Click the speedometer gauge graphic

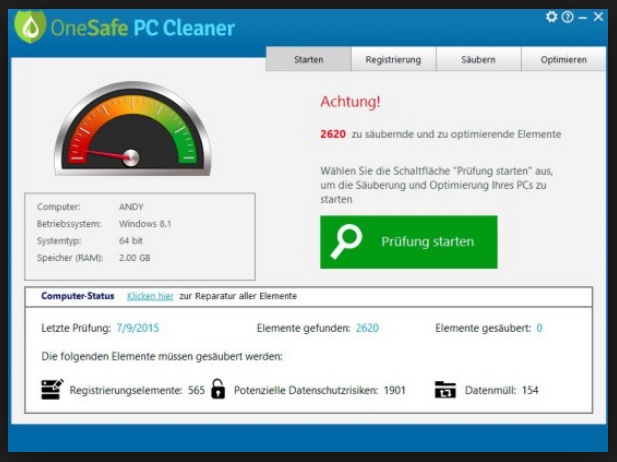click(133, 129)
